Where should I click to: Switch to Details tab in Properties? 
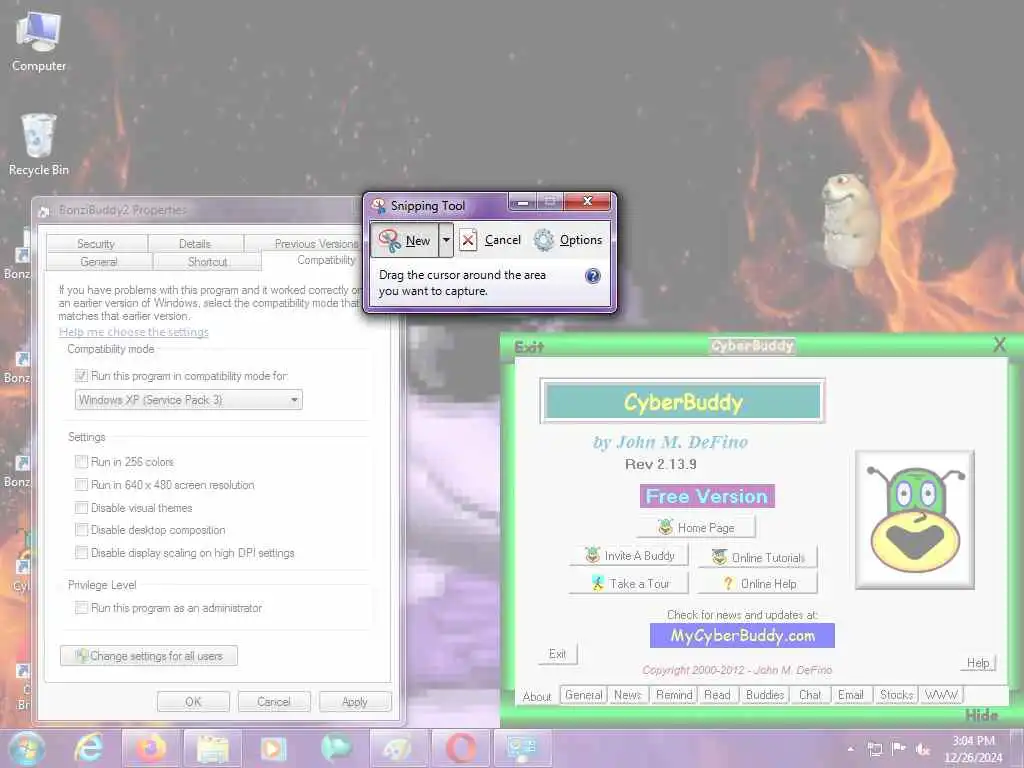195,244
